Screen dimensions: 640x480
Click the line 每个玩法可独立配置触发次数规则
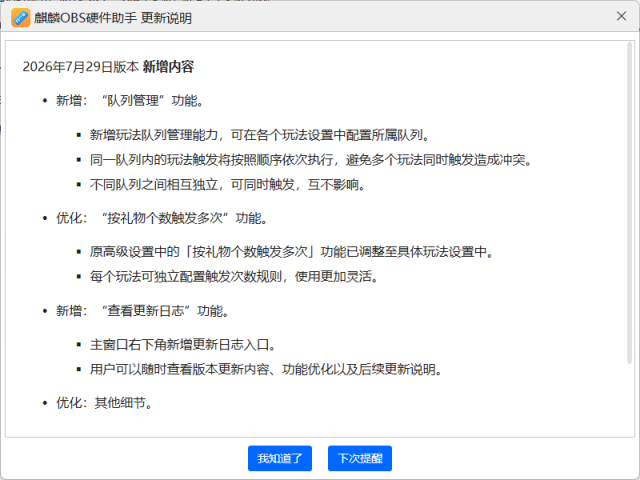[x=234, y=277]
